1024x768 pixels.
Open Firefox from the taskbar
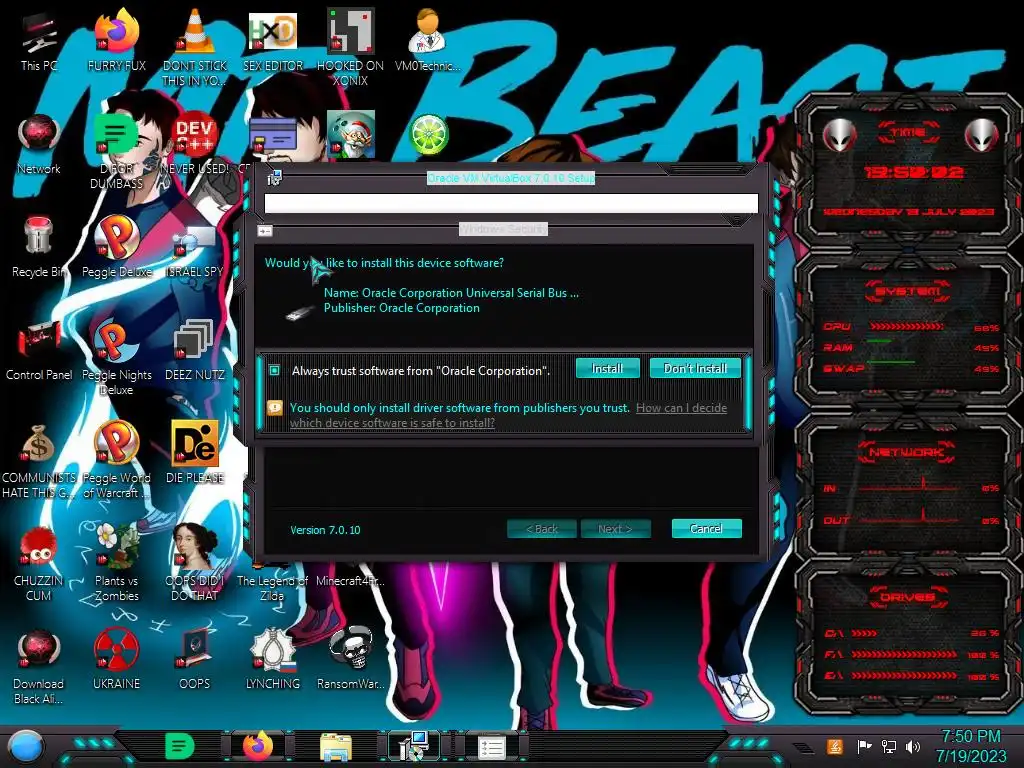258,746
